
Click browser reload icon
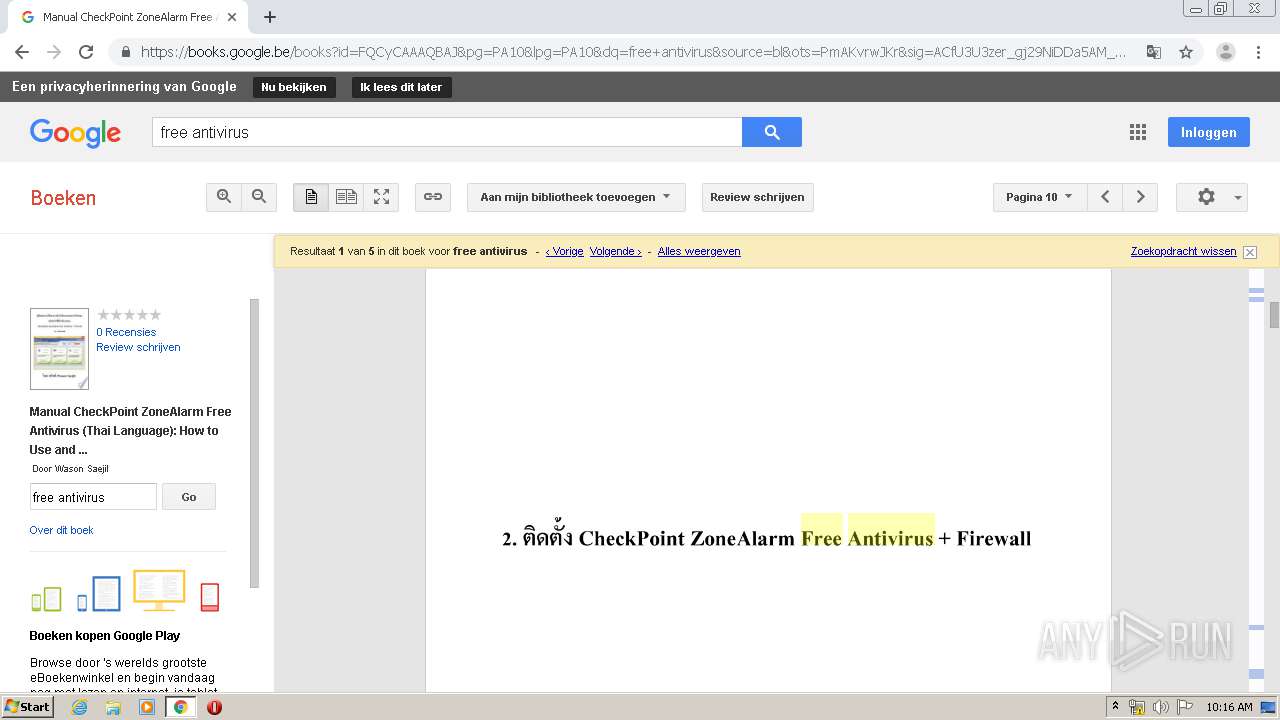click(86, 52)
